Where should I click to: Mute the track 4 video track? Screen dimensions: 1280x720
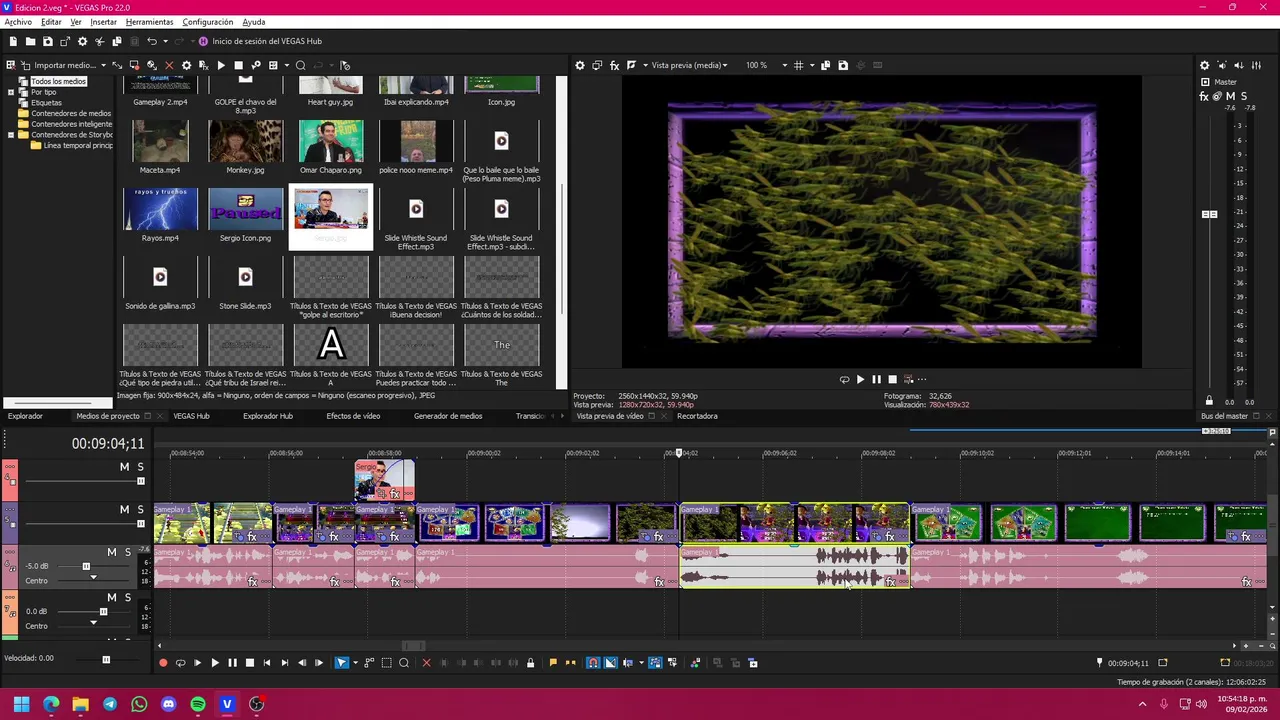(x=125, y=467)
